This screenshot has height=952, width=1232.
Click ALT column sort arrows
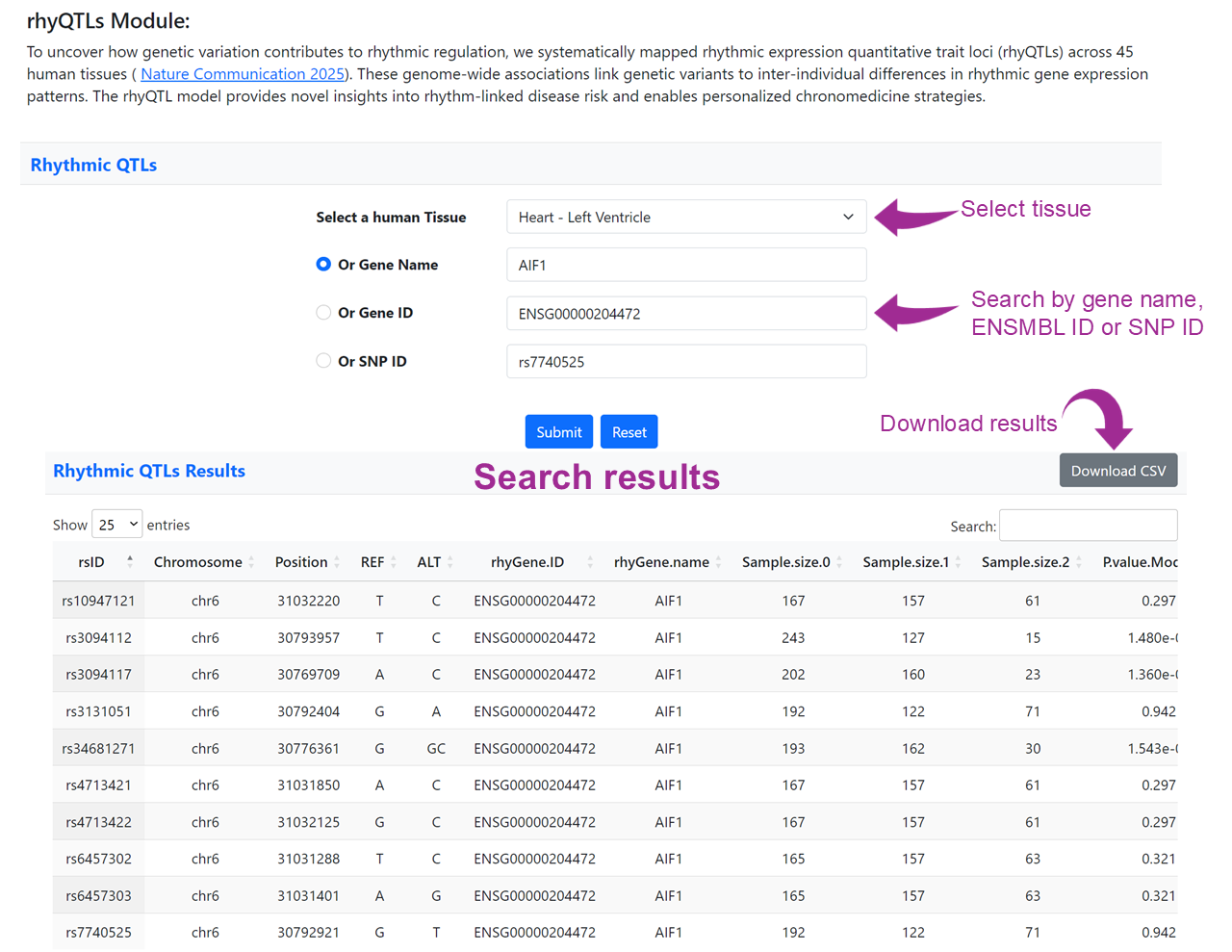(x=450, y=563)
